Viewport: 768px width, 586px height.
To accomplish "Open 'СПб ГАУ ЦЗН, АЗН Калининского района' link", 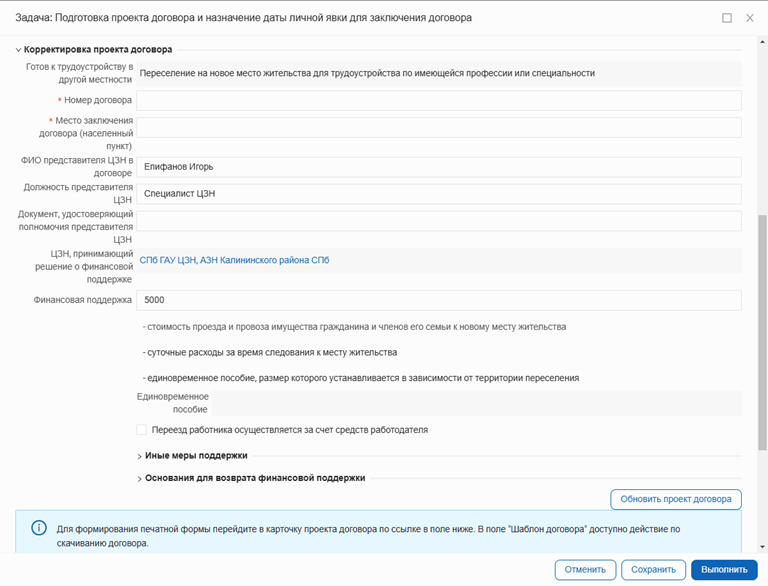I will [234, 260].
